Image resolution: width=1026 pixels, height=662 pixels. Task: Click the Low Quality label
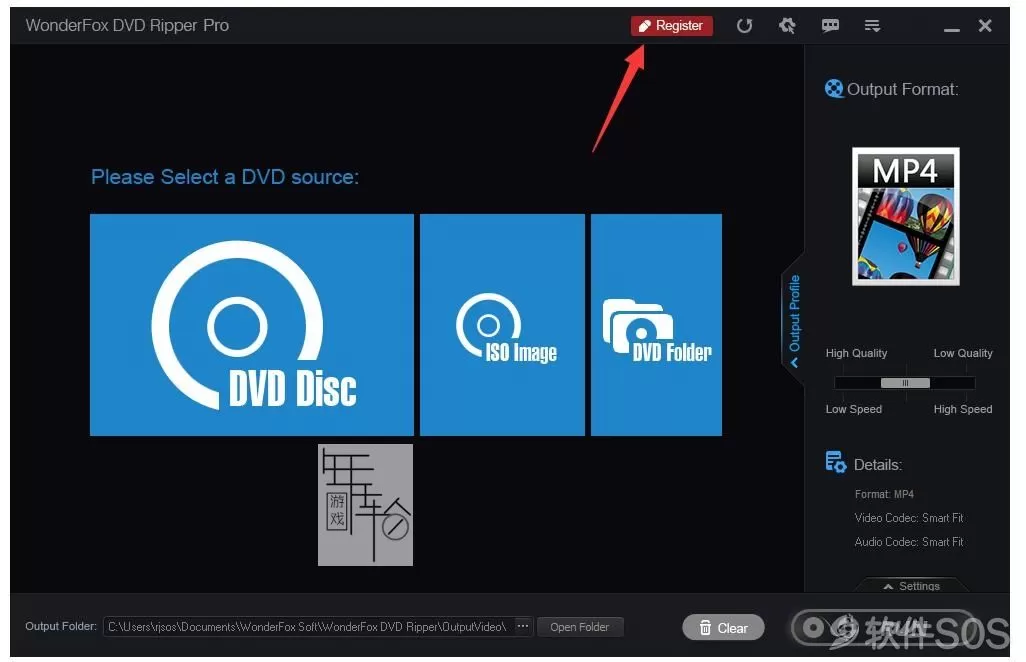[x=963, y=353]
